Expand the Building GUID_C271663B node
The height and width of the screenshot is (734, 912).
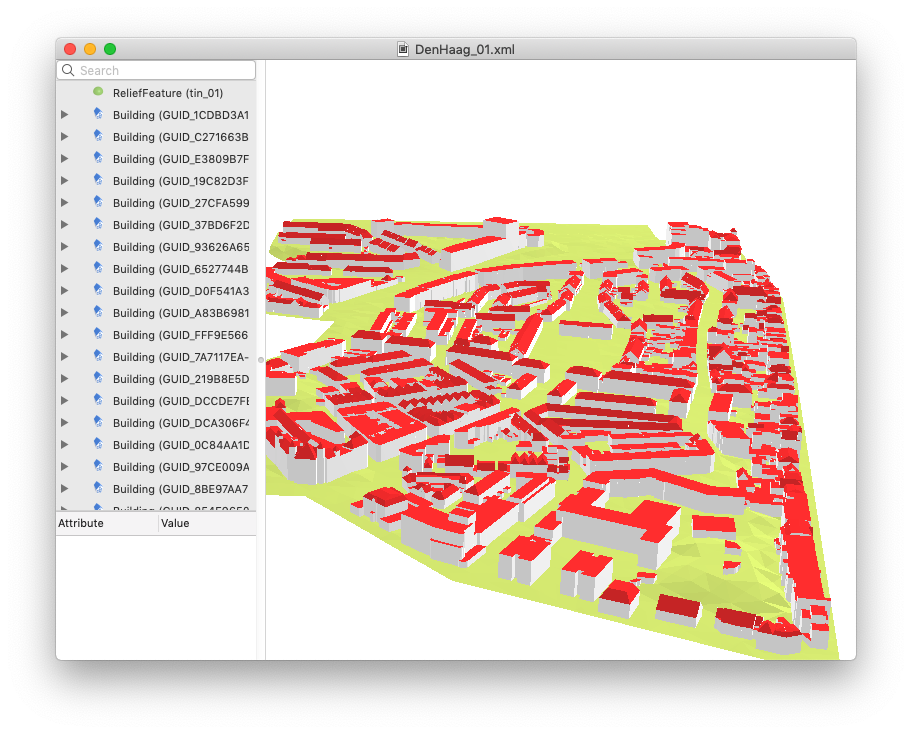pos(65,137)
